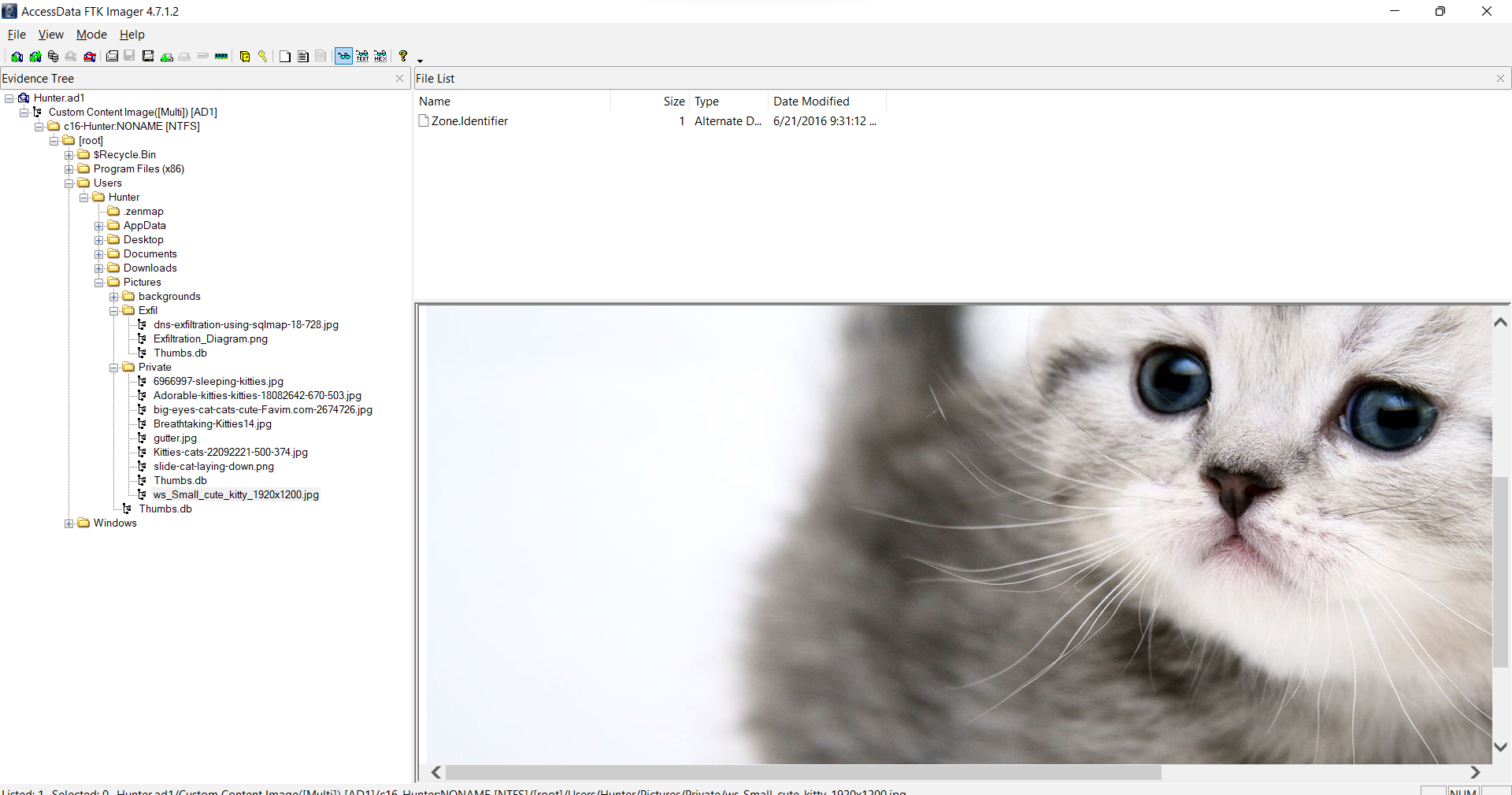
Task: Collapse the [root] folder node
Action: point(54,141)
